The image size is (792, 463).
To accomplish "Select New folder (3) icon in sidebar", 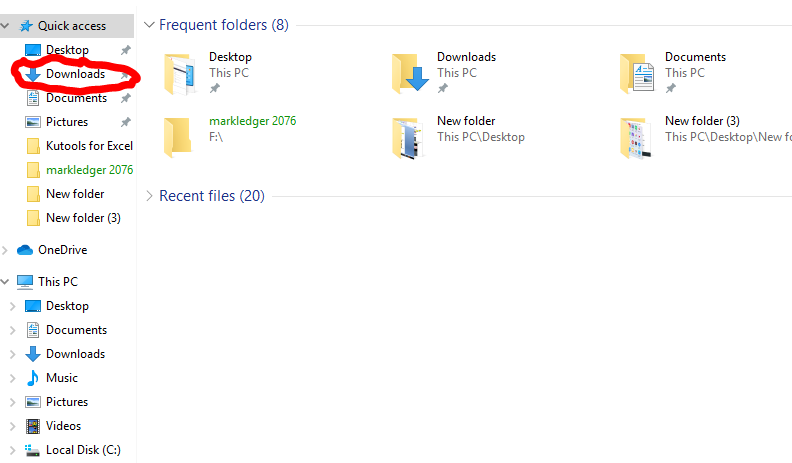I will (33, 218).
